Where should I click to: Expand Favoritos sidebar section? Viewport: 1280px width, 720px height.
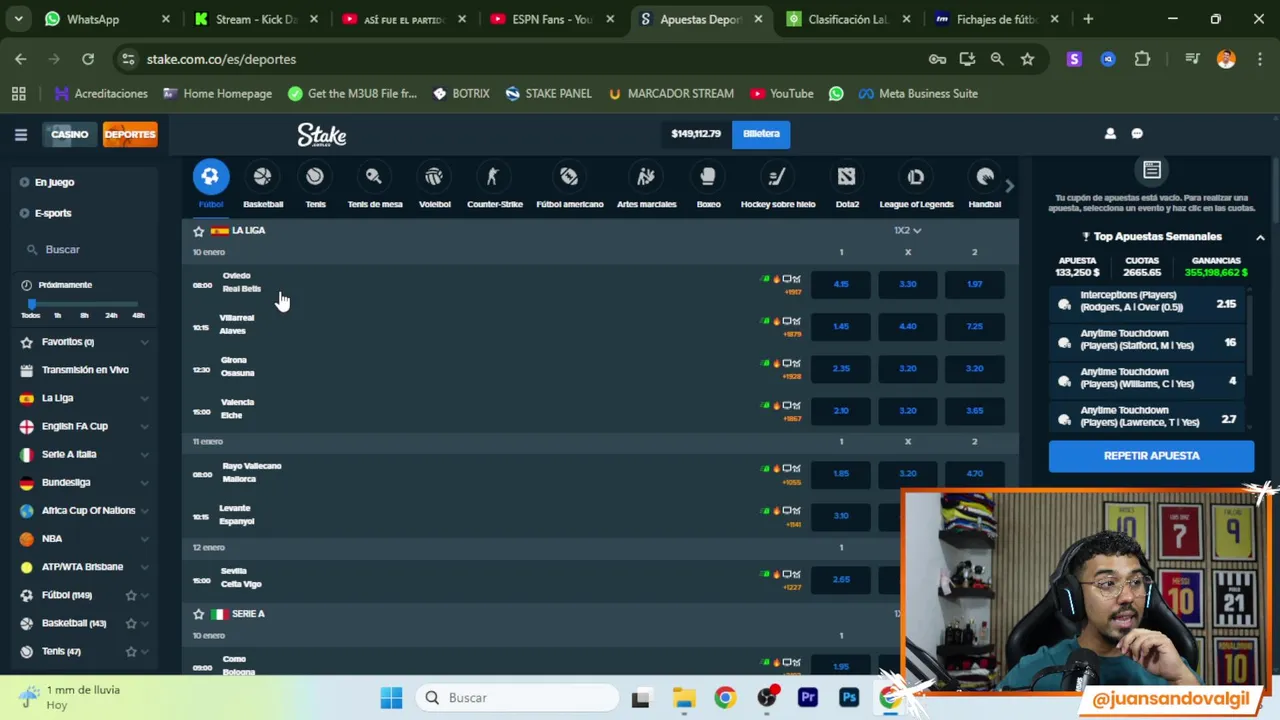click(144, 342)
